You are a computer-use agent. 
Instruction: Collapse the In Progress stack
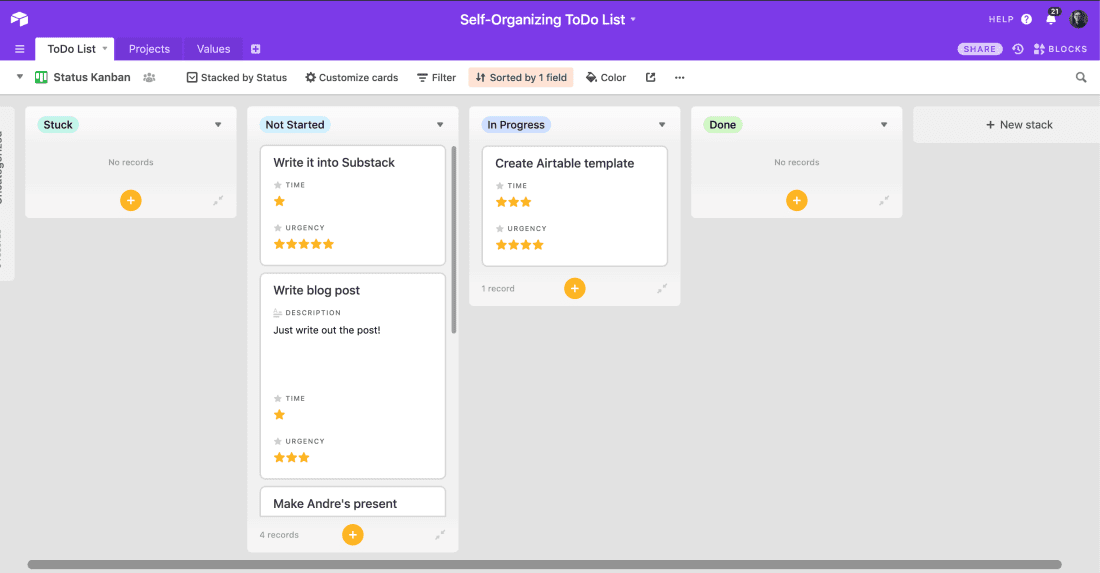click(662, 288)
